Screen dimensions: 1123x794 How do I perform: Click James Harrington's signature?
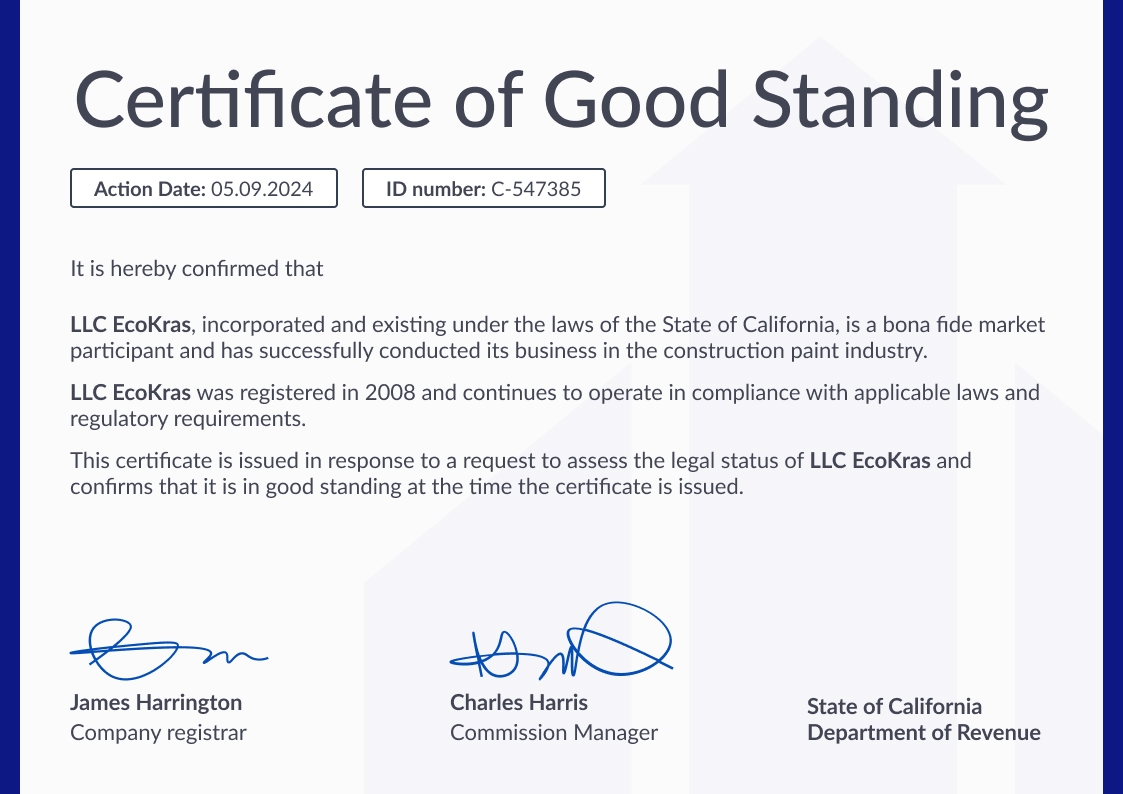pyautogui.click(x=165, y=646)
